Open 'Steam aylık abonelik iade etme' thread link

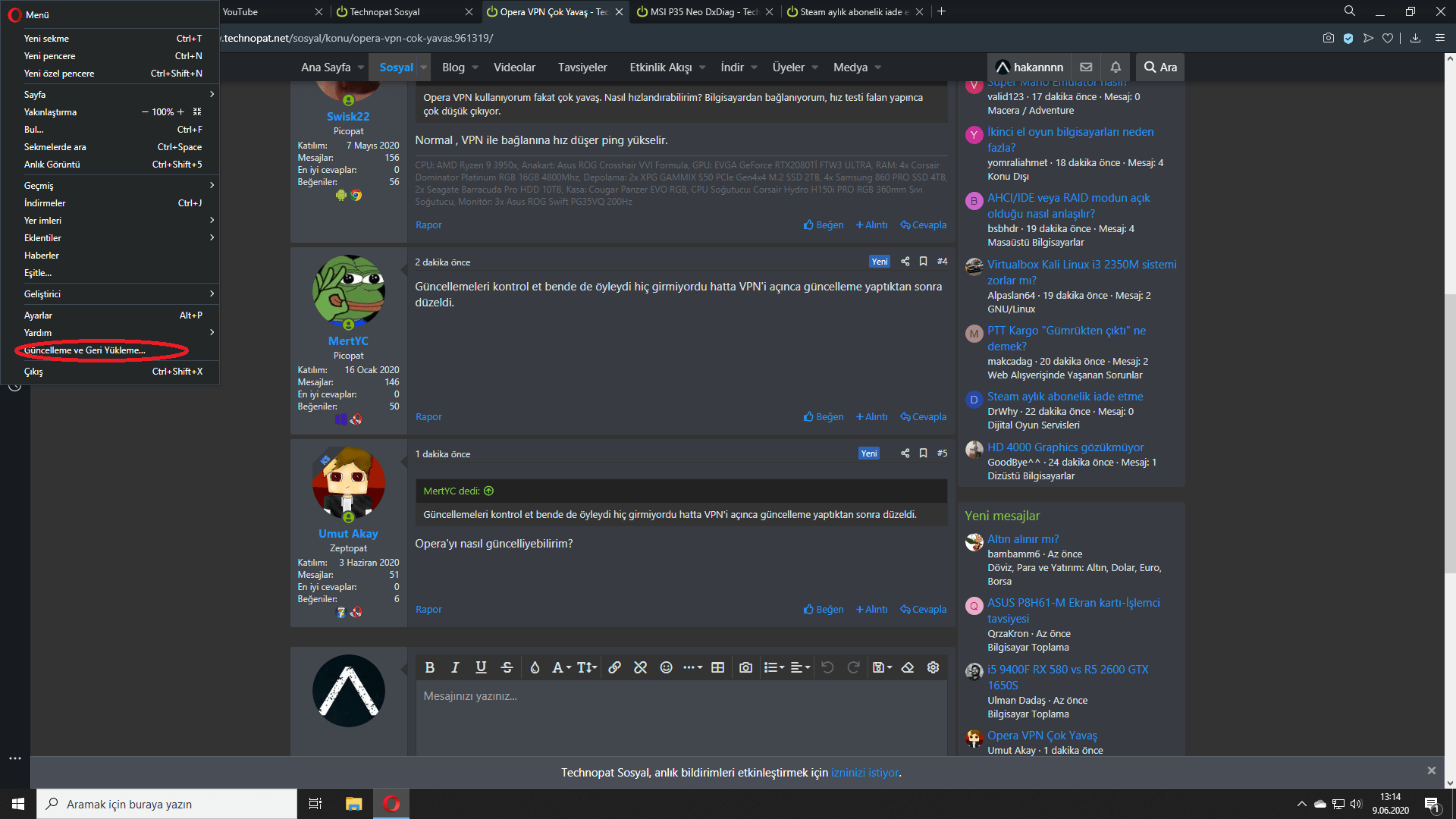[1065, 397]
